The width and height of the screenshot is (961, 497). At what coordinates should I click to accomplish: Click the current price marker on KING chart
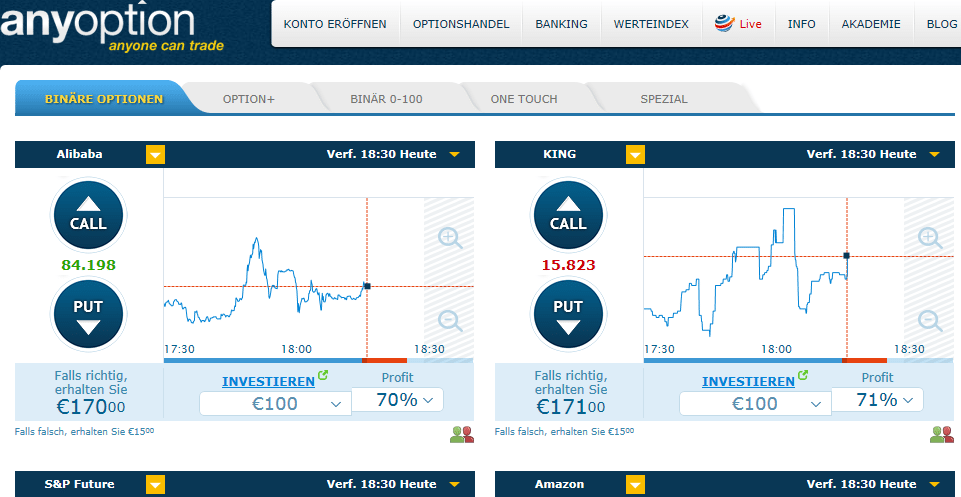[x=846, y=256]
